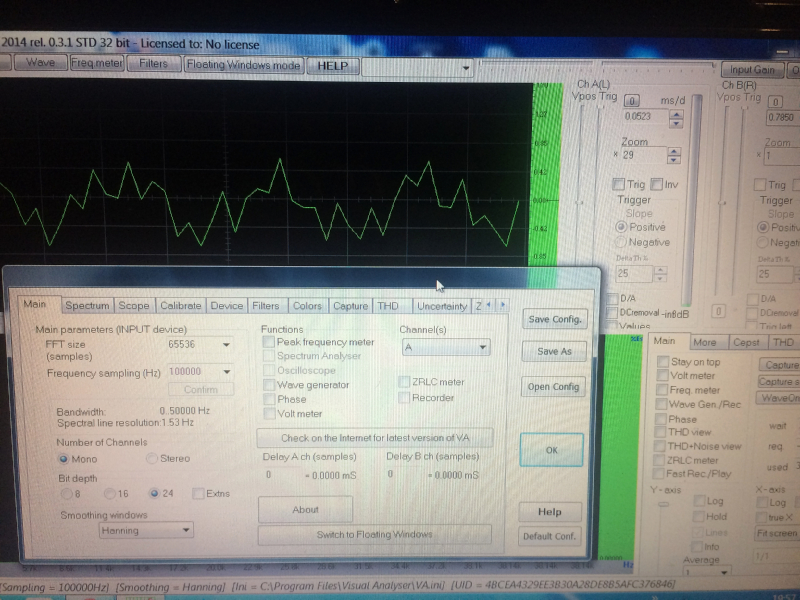Increase Ch A Zoom with up arrow

coord(674,152)
